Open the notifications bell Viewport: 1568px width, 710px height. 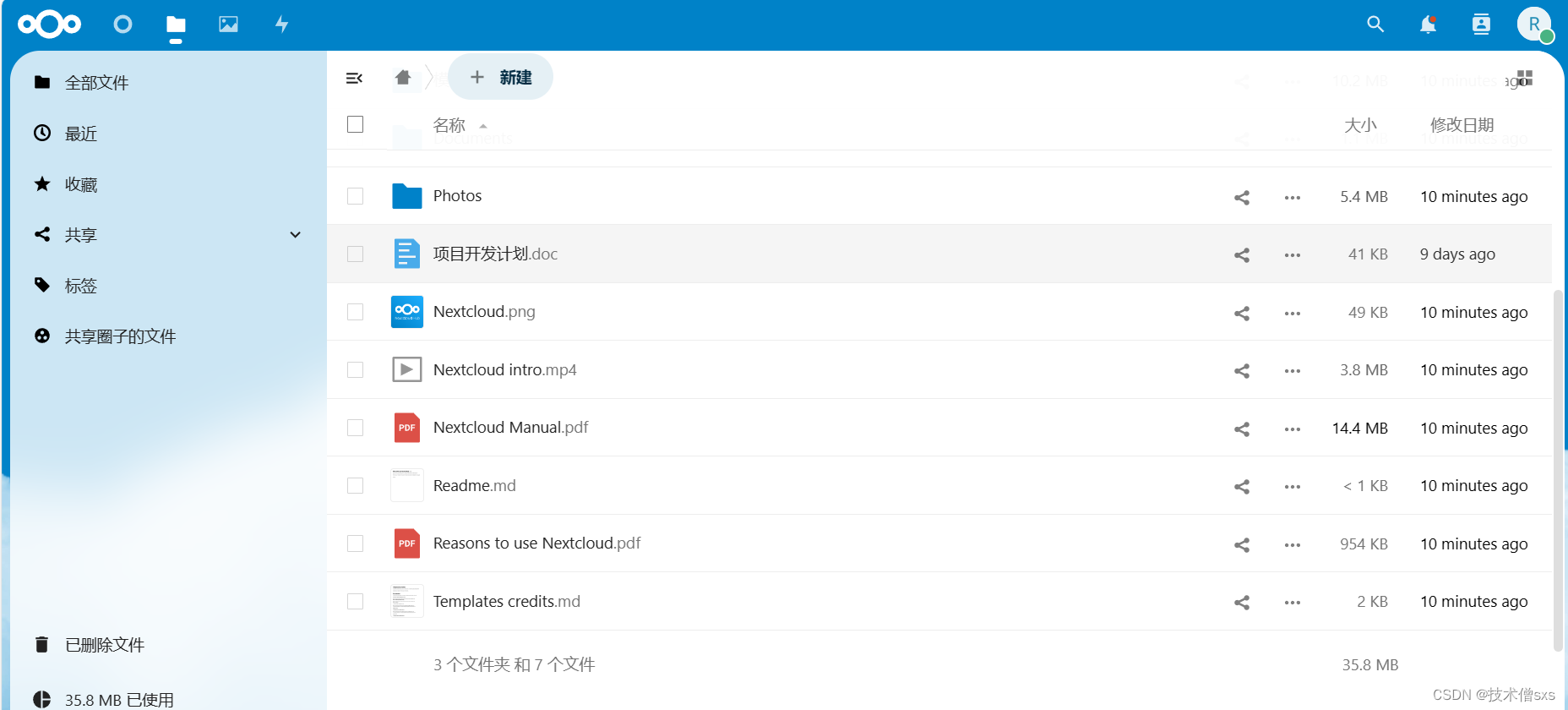[1428, 25]
